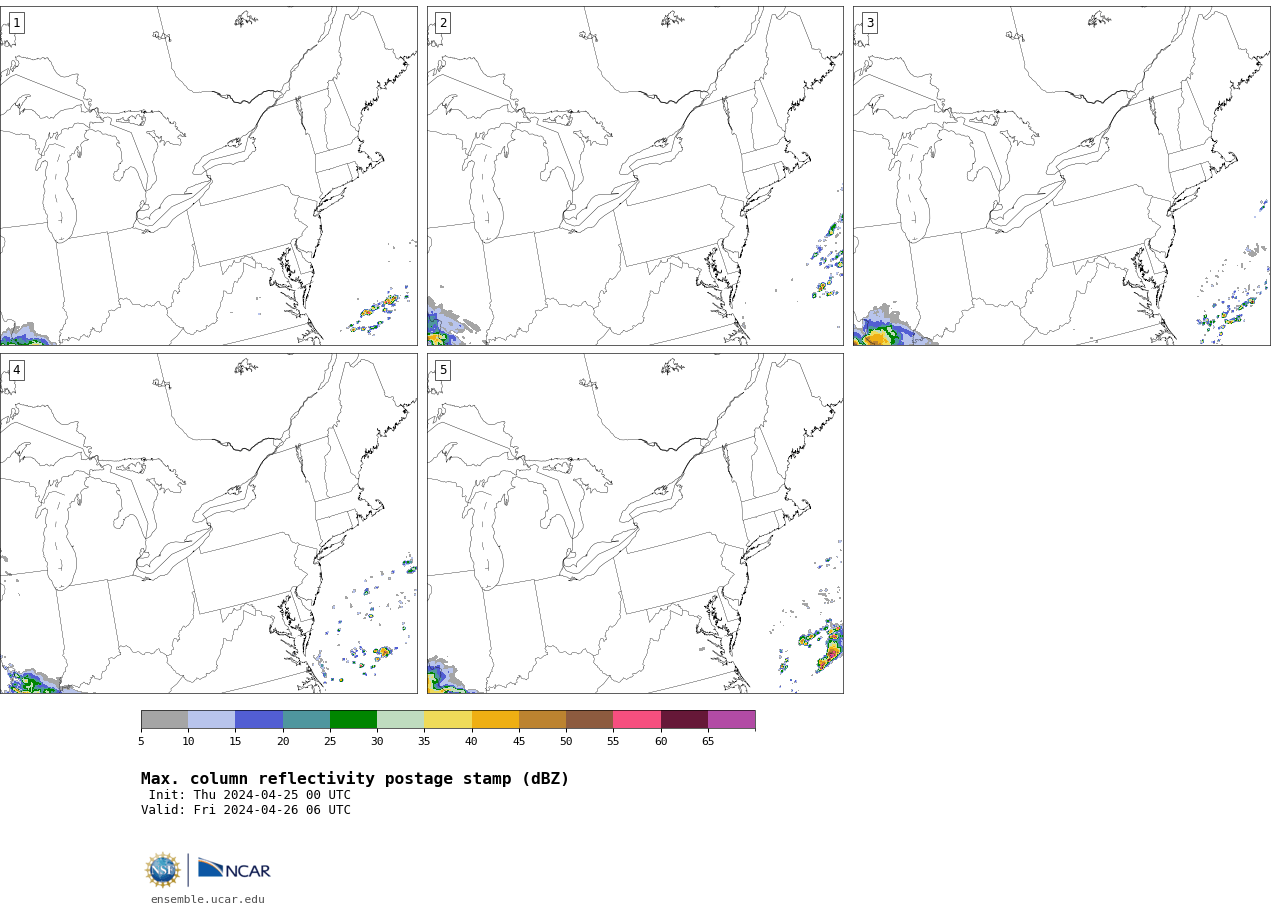Viewport: 1280px width, 910px height.
Task: Click the colorbar tick label 40
Action: [471, 741]
